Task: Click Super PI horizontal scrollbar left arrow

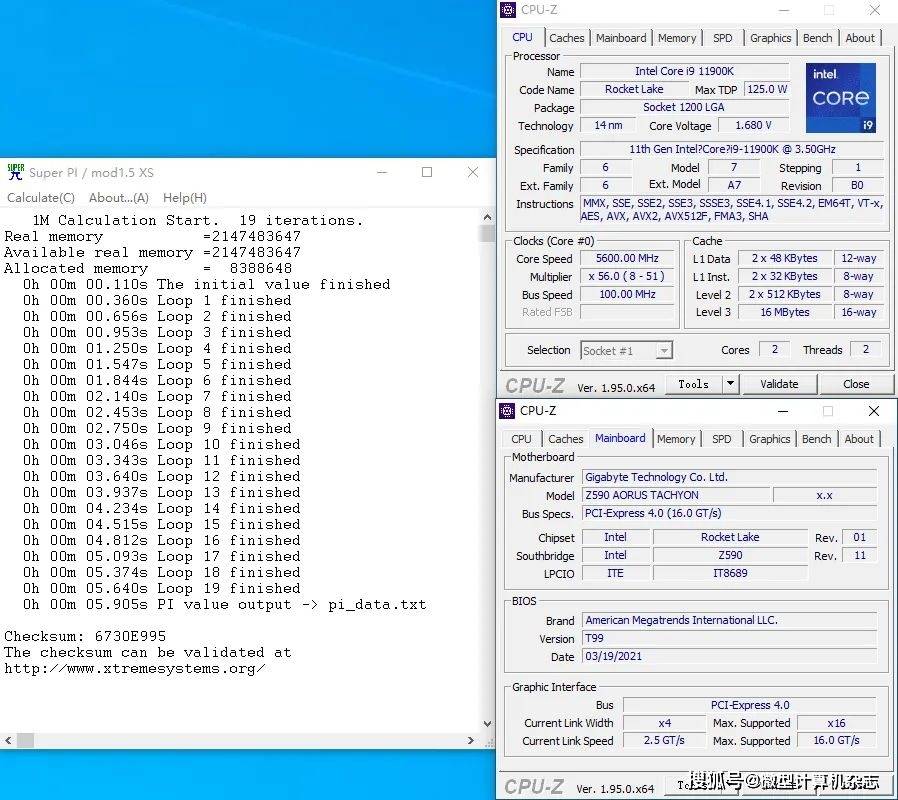Action: point(8,740)
